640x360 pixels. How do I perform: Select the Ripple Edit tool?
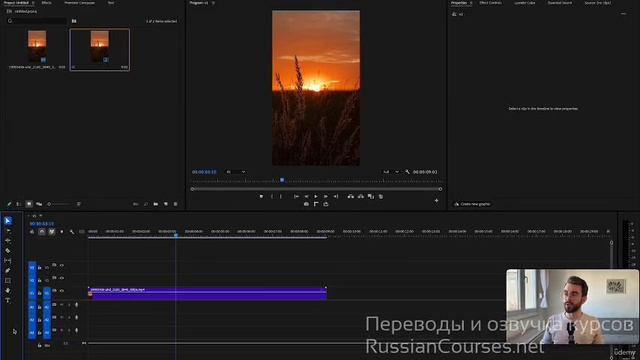(8, 241)
